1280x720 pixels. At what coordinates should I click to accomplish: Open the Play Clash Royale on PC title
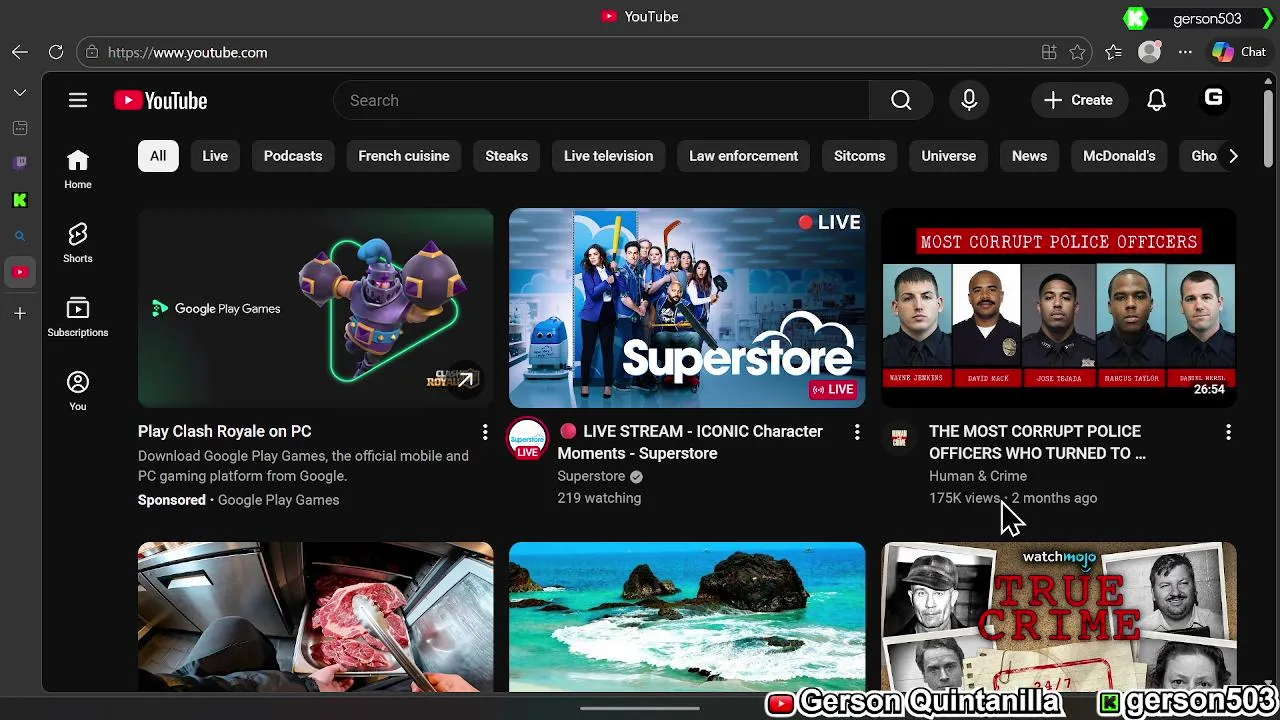tap(225, 431)
